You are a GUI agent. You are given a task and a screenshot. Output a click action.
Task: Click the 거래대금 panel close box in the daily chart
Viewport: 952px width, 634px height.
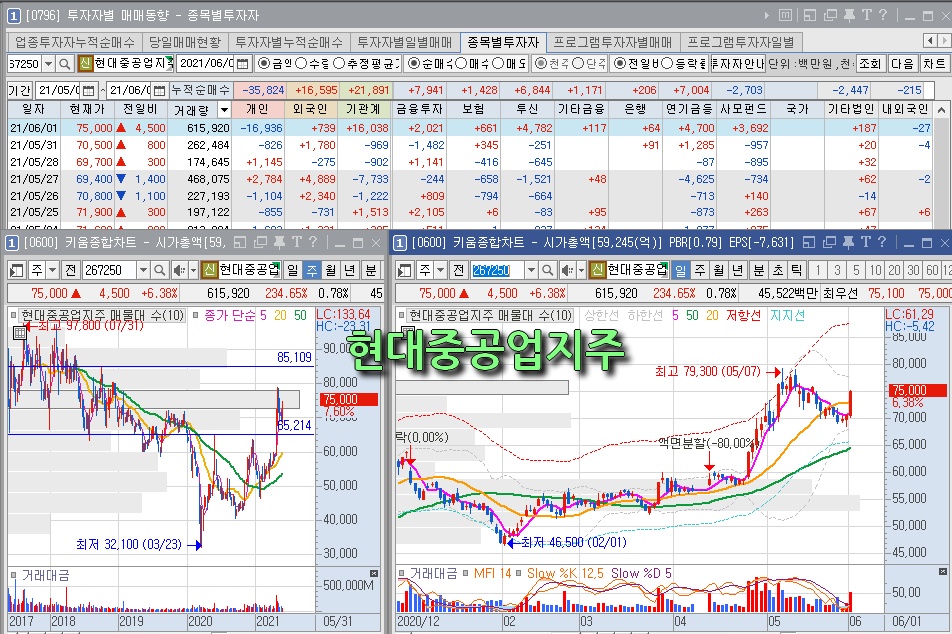click(942, 571)
